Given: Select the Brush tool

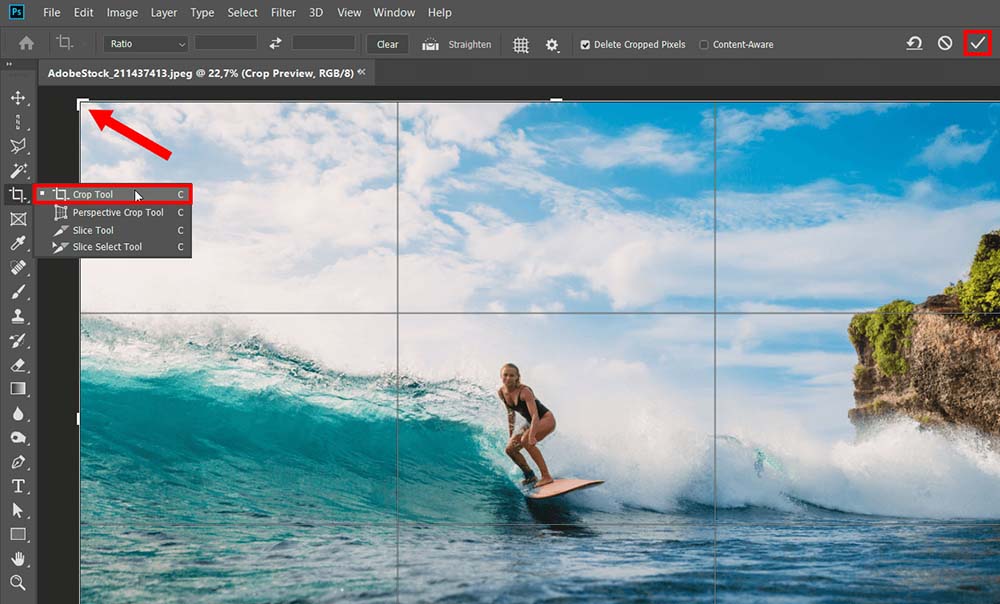Looking at the screenshot, I should pos(18,292).
